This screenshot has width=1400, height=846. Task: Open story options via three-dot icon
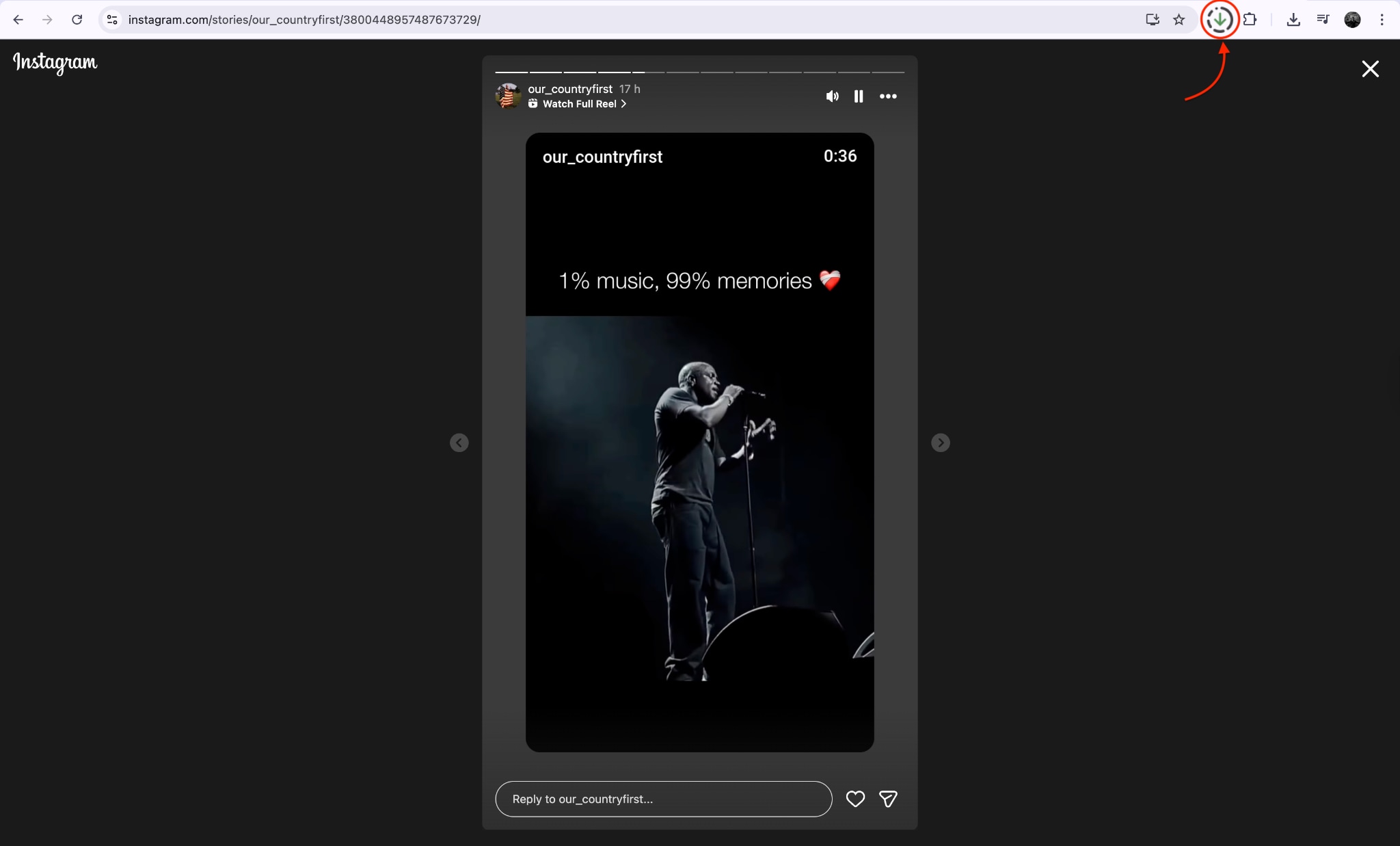pyautogui.click(x=888, y=96)
